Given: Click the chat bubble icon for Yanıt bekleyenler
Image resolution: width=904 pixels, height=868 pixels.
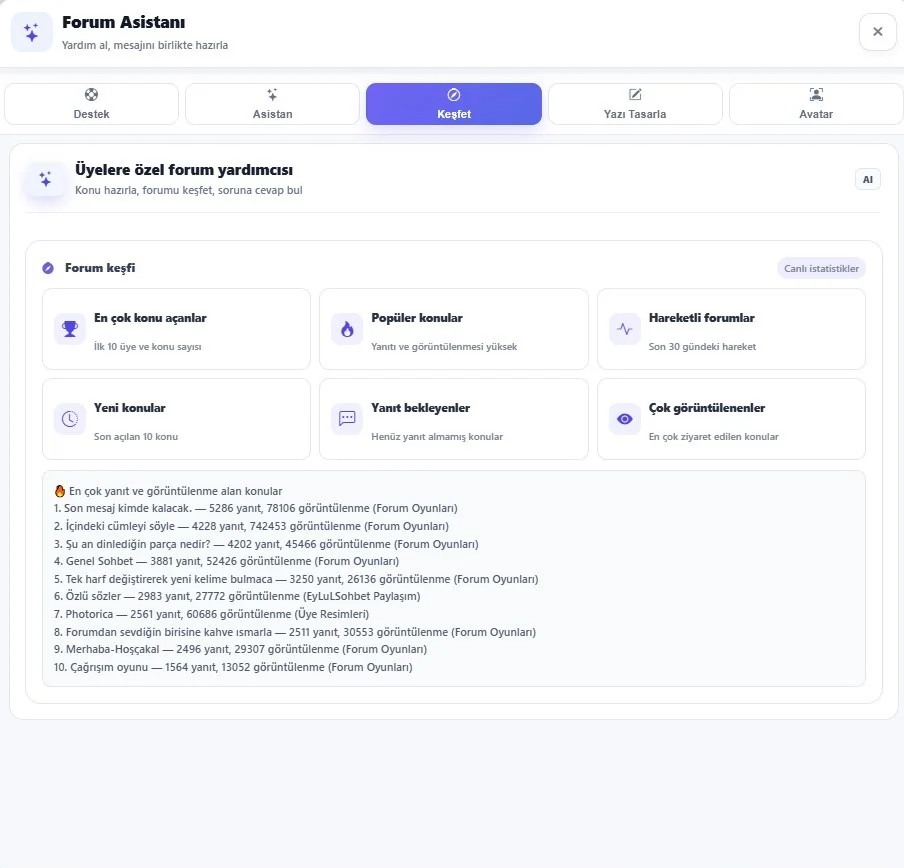Looking at the screenshot, I should click(x=347, y=419).
